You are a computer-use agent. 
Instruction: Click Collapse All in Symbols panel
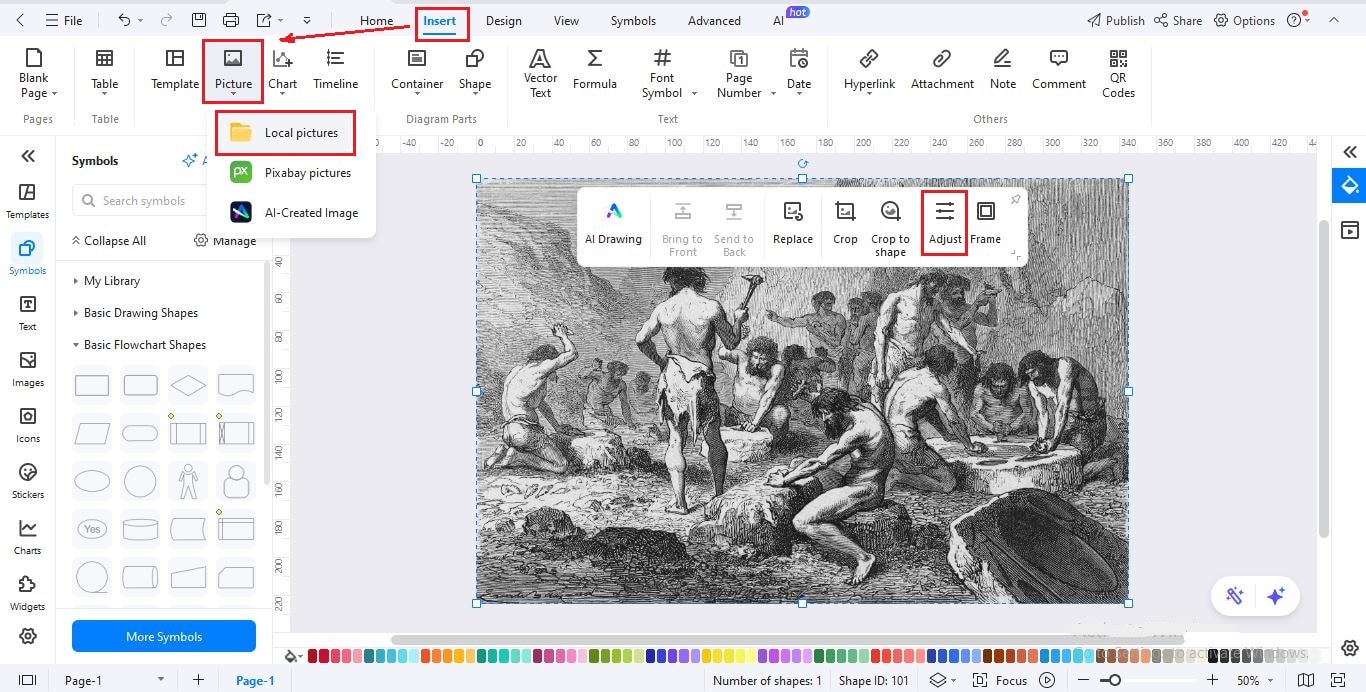[108, 241]
